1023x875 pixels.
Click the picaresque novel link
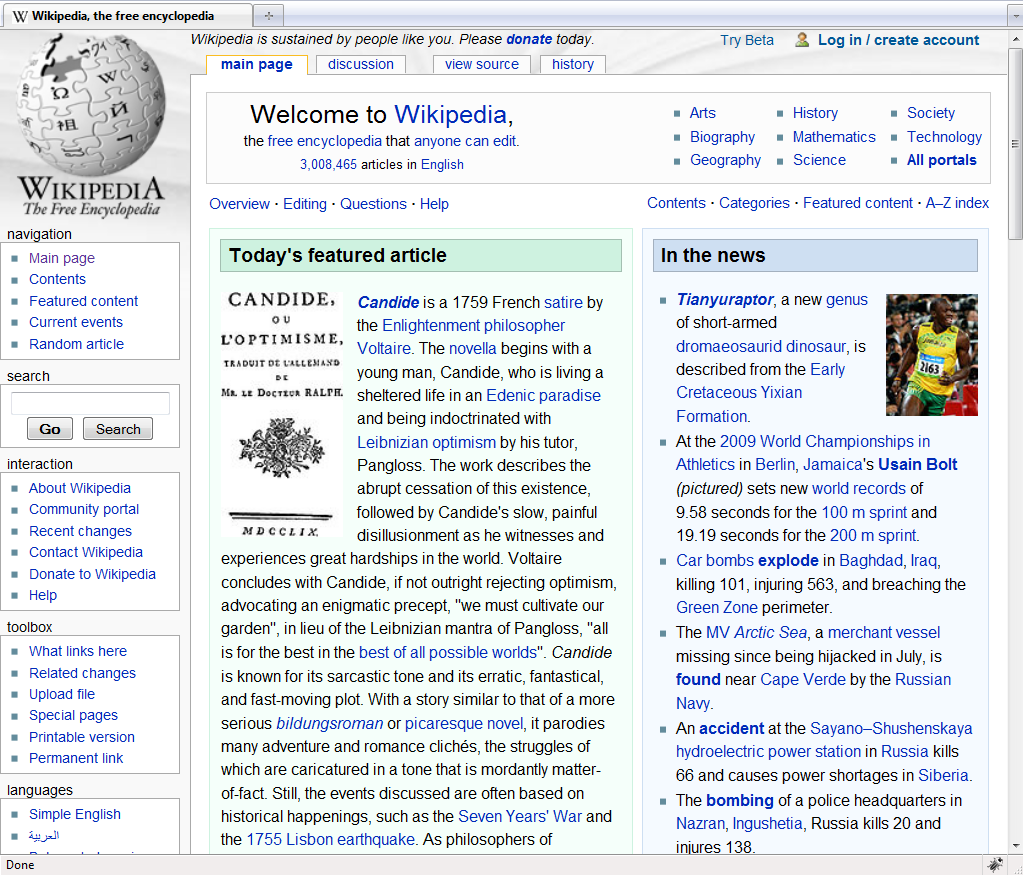[x=464, y=724]
